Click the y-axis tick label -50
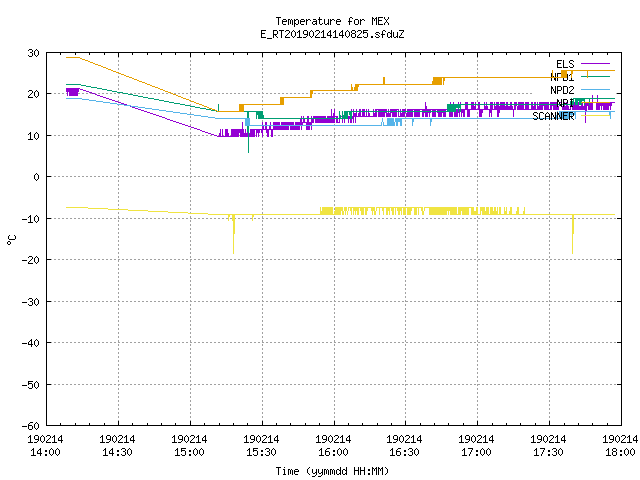The width and height of the screenshot is (640, 480). tap(31, 385)
